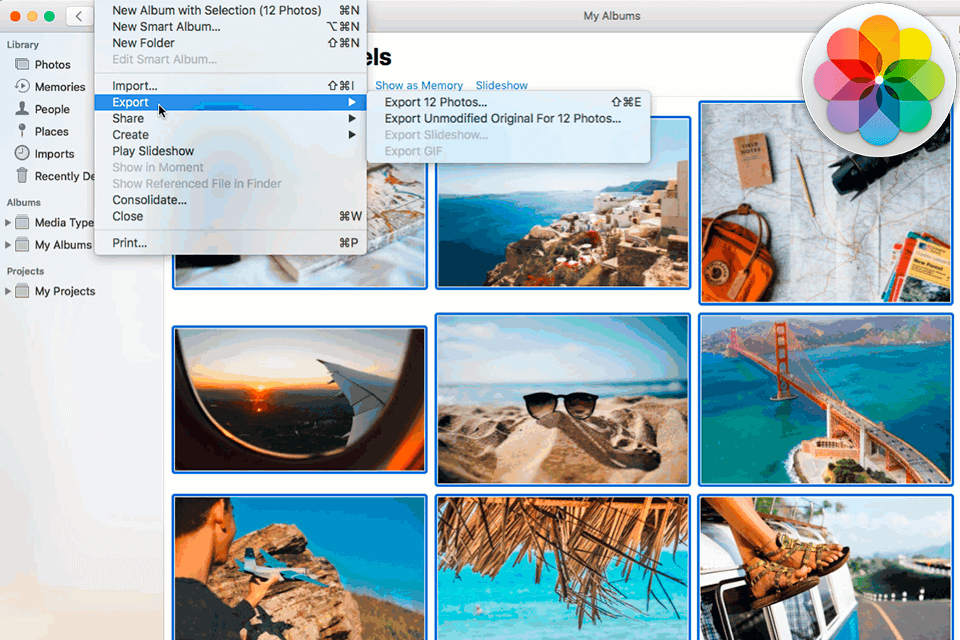Click the Imports label in sidebar

pyautogui.click(x=54, y=154)
